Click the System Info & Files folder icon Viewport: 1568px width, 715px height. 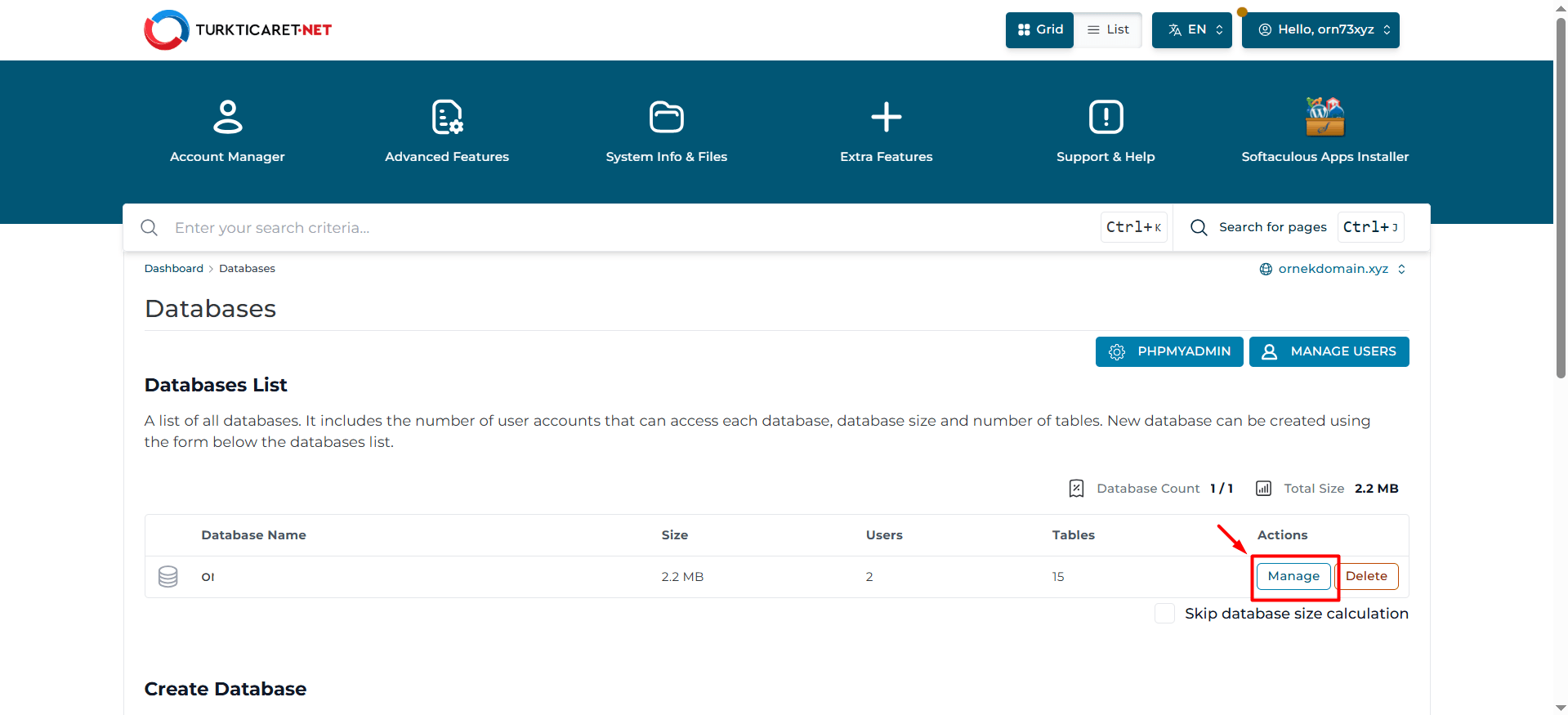pos(666,118)
